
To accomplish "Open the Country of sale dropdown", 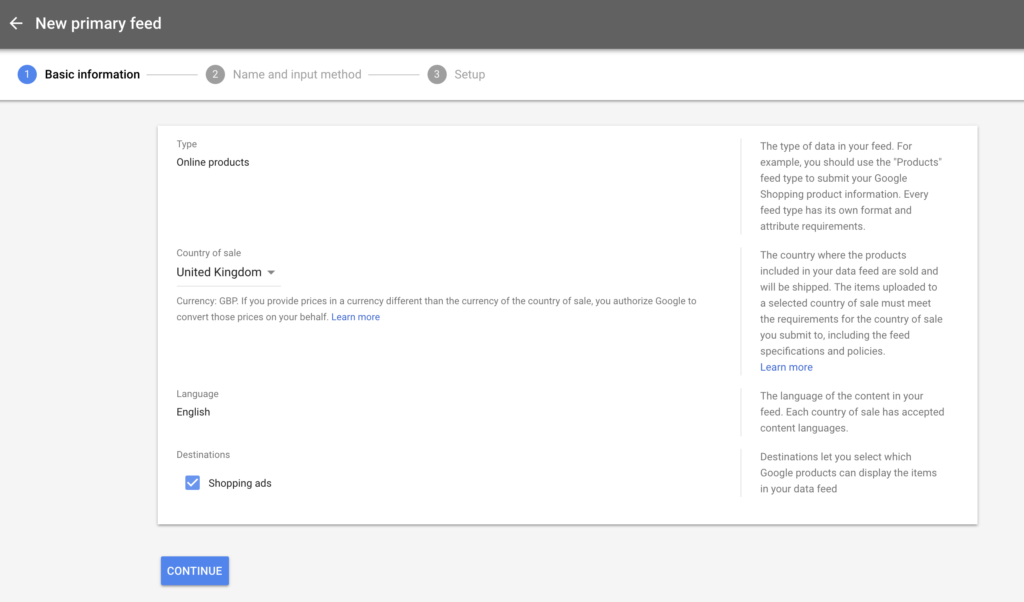I will (220, 272).
